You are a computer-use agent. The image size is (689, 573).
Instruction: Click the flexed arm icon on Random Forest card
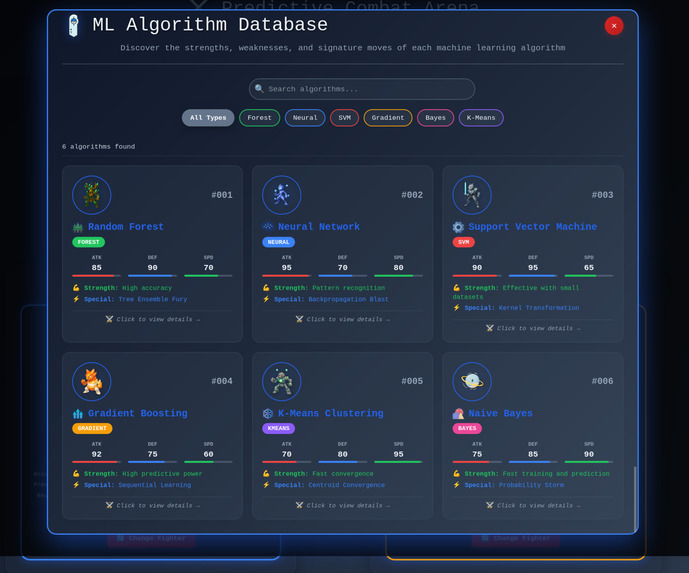[76, 288]
